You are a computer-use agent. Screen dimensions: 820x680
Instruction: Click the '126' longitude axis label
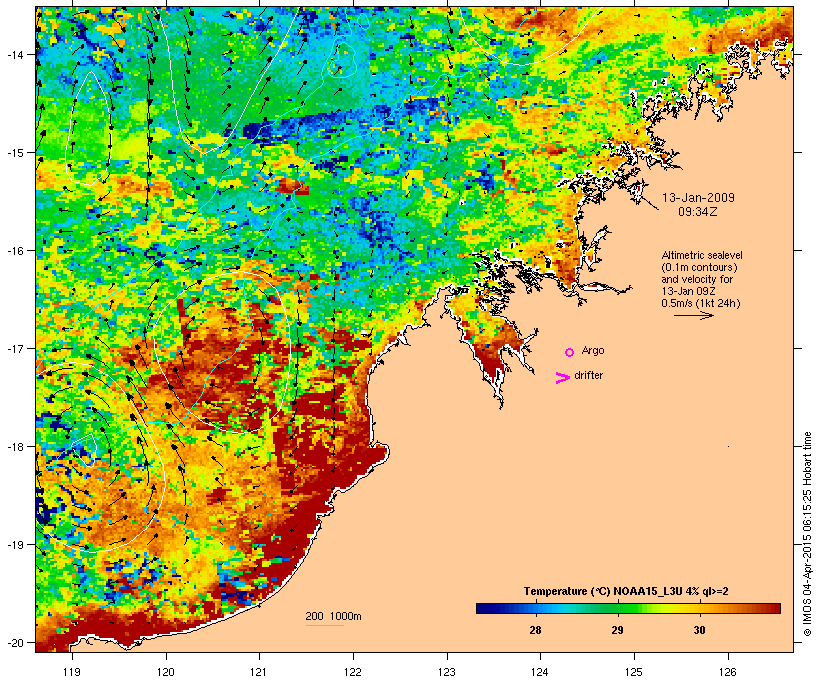(728, 672)
